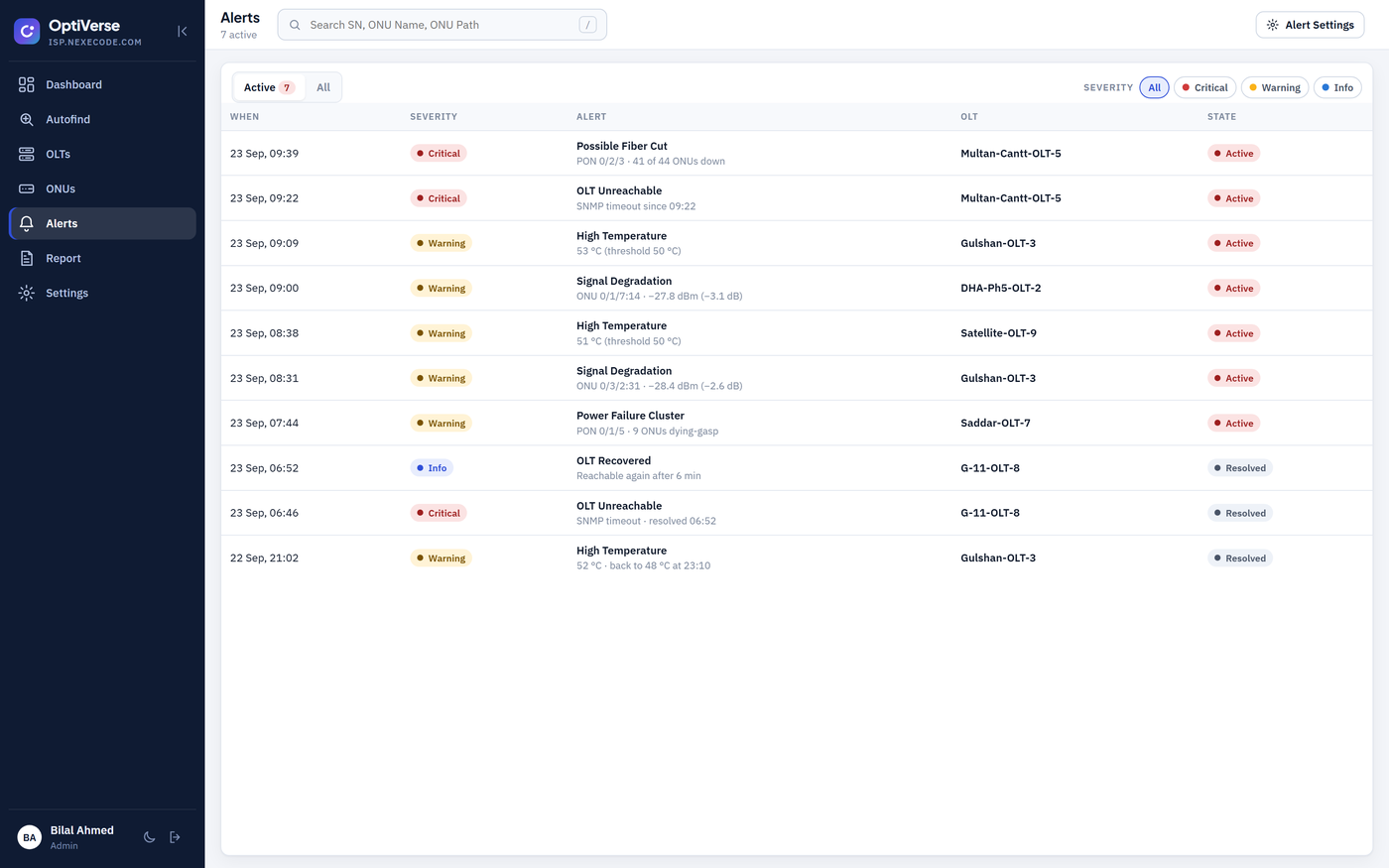Log out using the exit icon
The image size is (1389, 868).
[176, 837]
